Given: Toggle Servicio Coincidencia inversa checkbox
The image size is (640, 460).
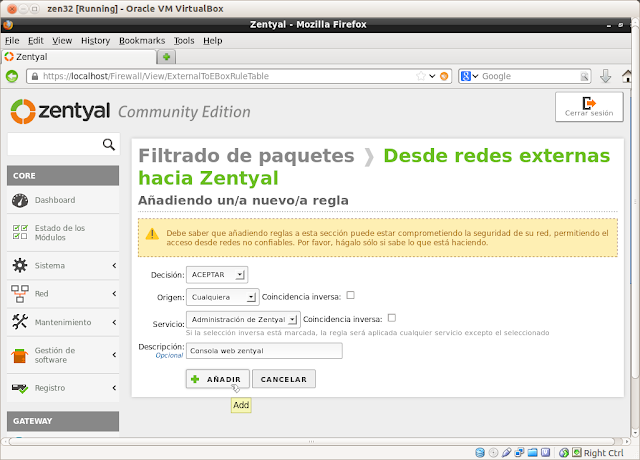Looking at the screenshot, I should (392, 318).
